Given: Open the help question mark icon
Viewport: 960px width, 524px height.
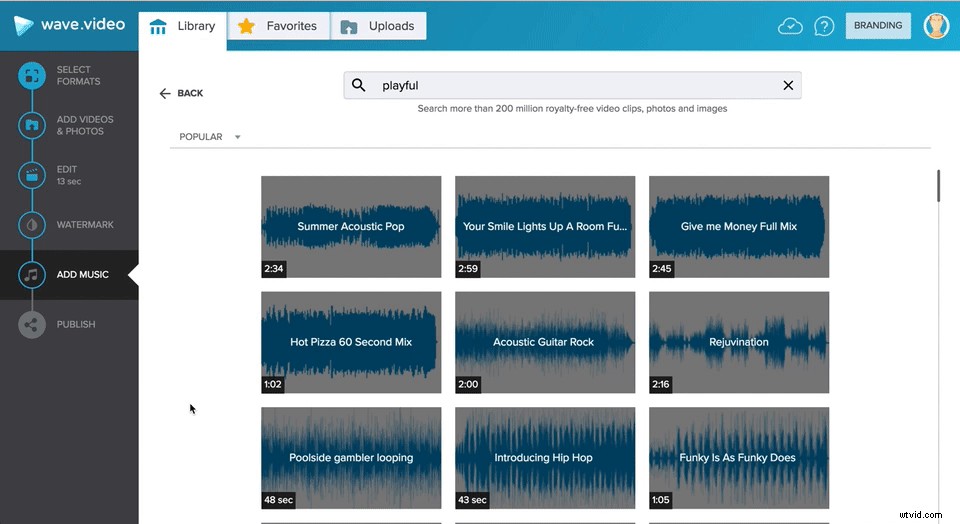Looking at the screenshot, I should pyautogui.click(x=824, y=26).
